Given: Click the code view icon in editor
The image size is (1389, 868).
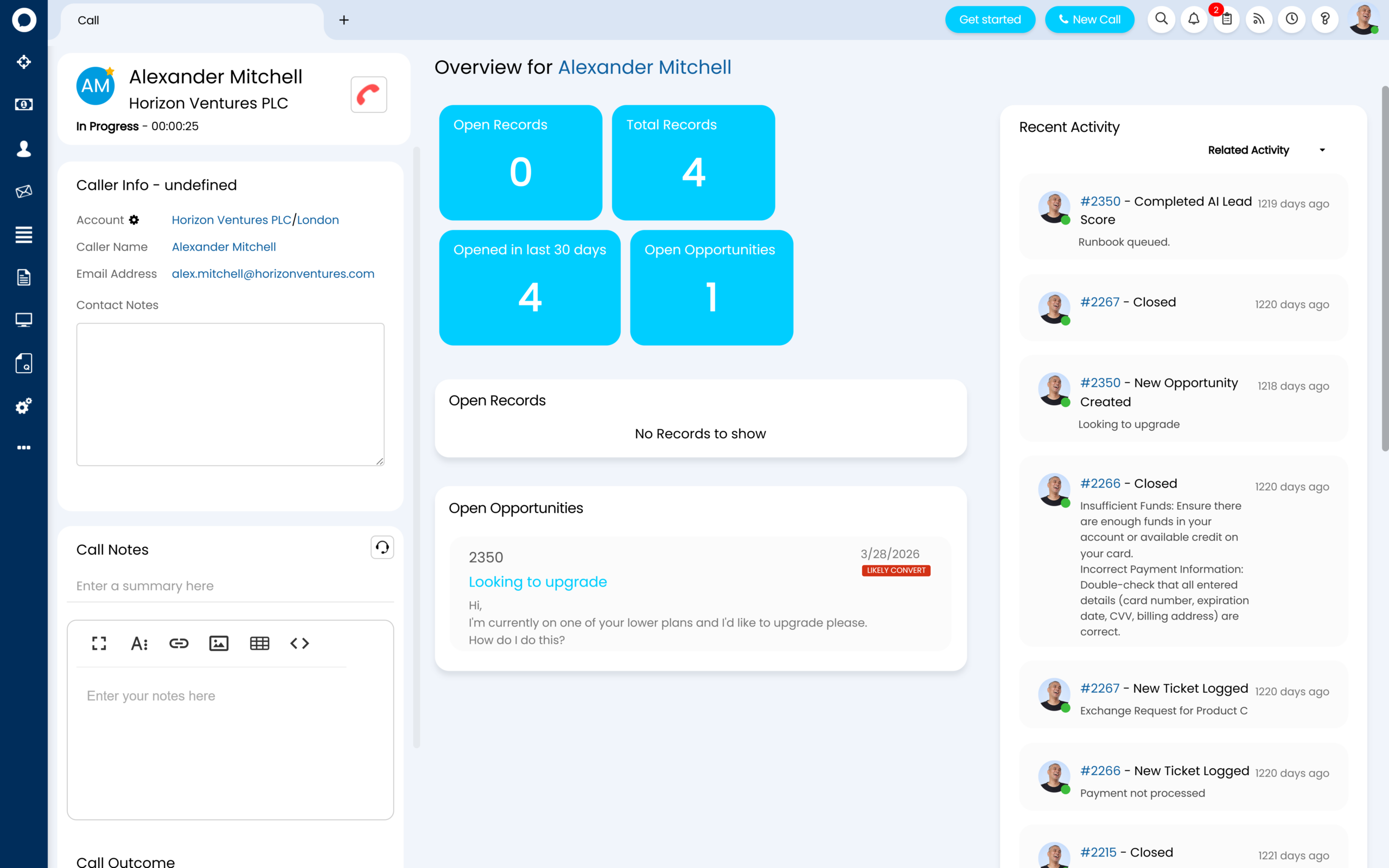Looking at the screenshot, I should pos(300,643).
